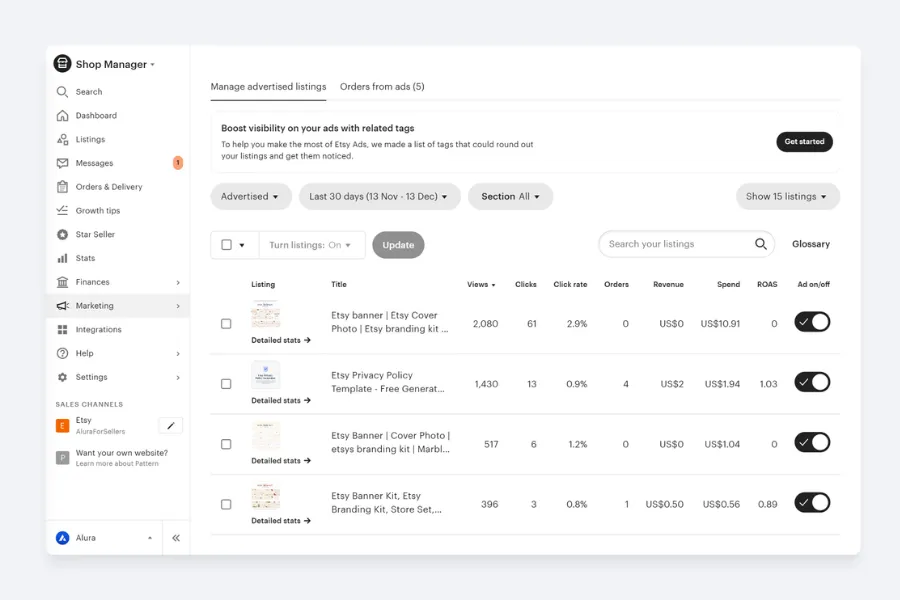Screen dimensions: 900x600
Task: Expand the Marketing submenu chevron
Action: pos(178,306)
